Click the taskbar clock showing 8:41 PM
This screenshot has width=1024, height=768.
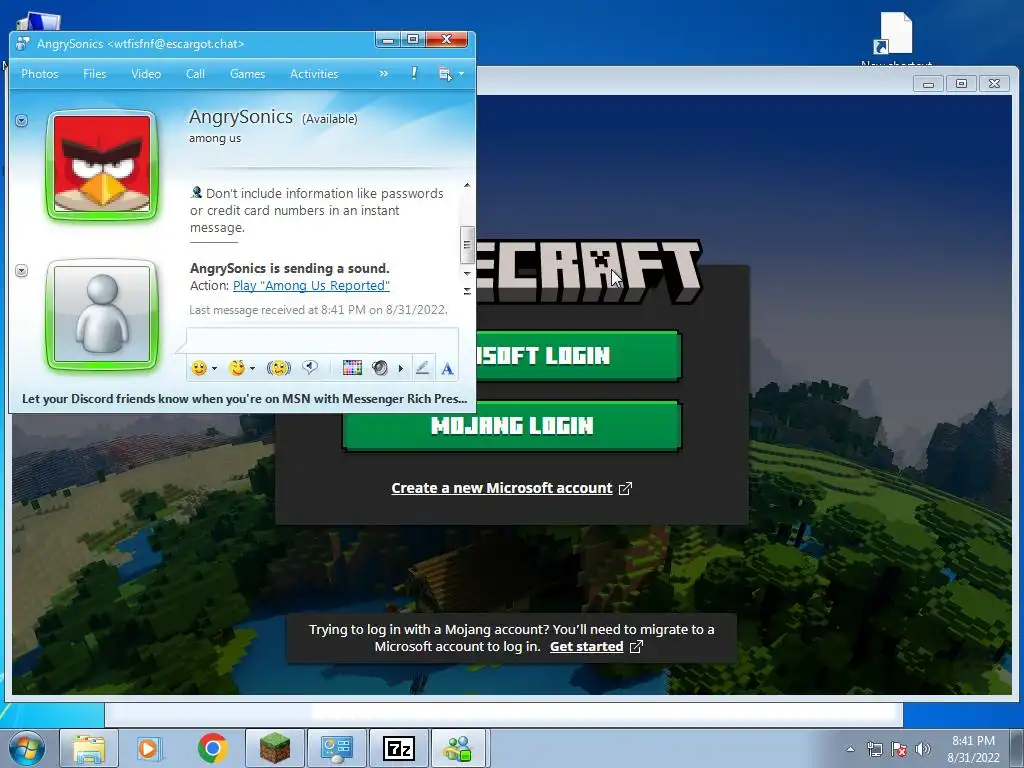[973, 749]
